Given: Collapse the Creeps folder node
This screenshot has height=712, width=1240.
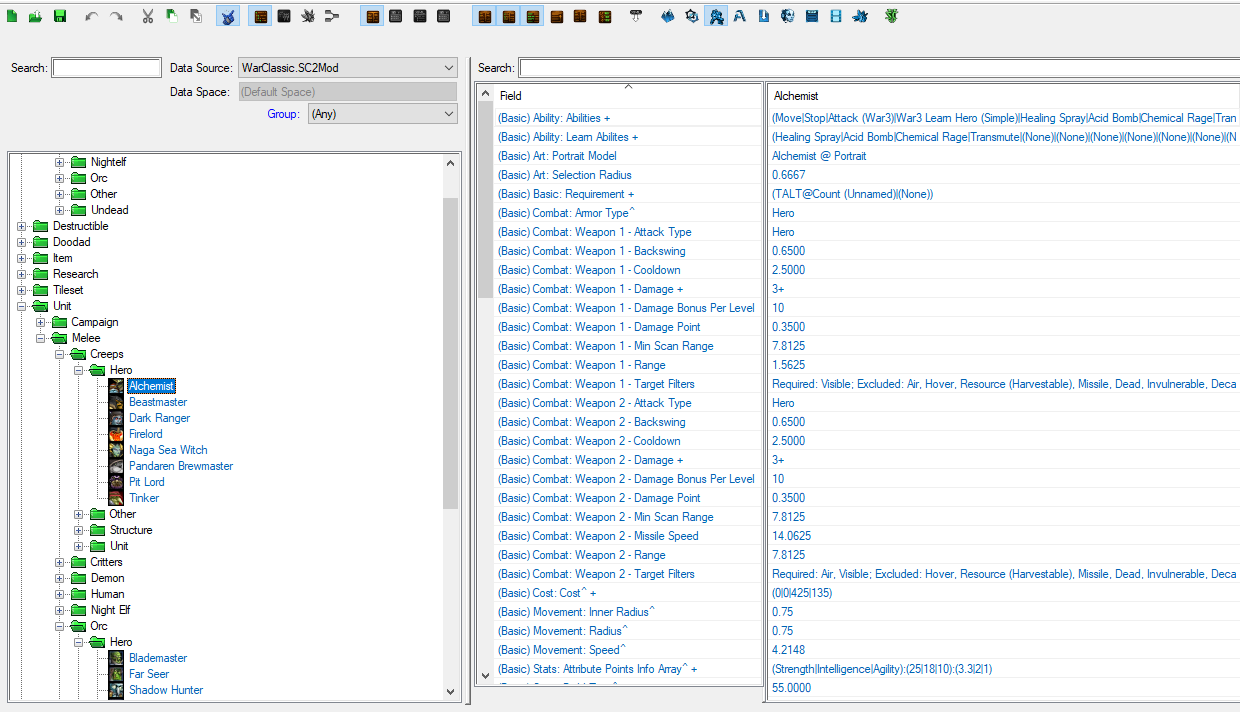Looking at the screenshot, I should (60, 354).
